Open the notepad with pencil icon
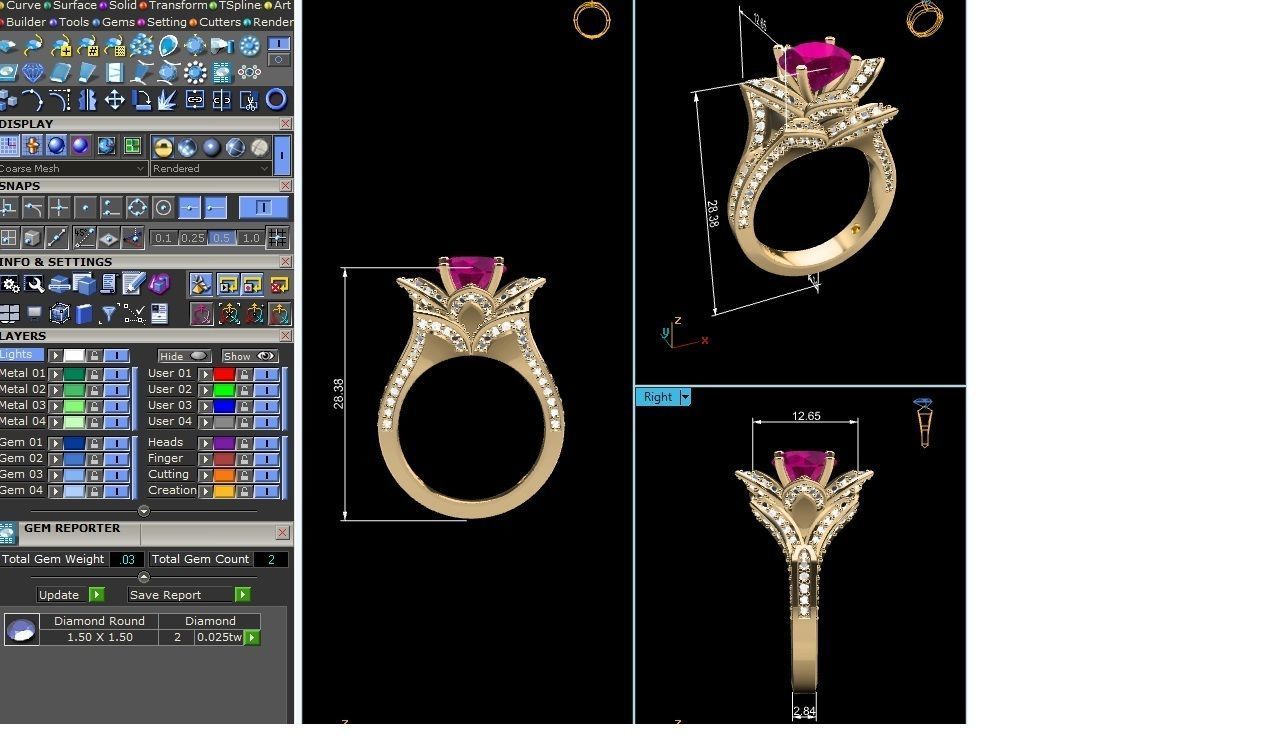1274x753 pixels. point(133,284)
